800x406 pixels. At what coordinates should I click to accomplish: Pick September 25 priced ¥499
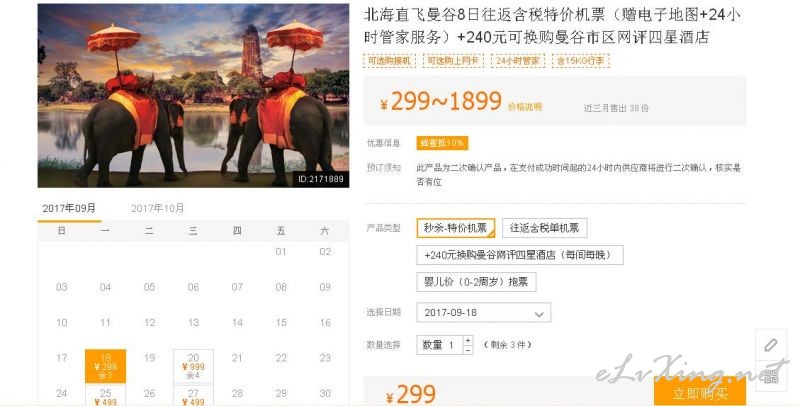click(x=105, y=396)
